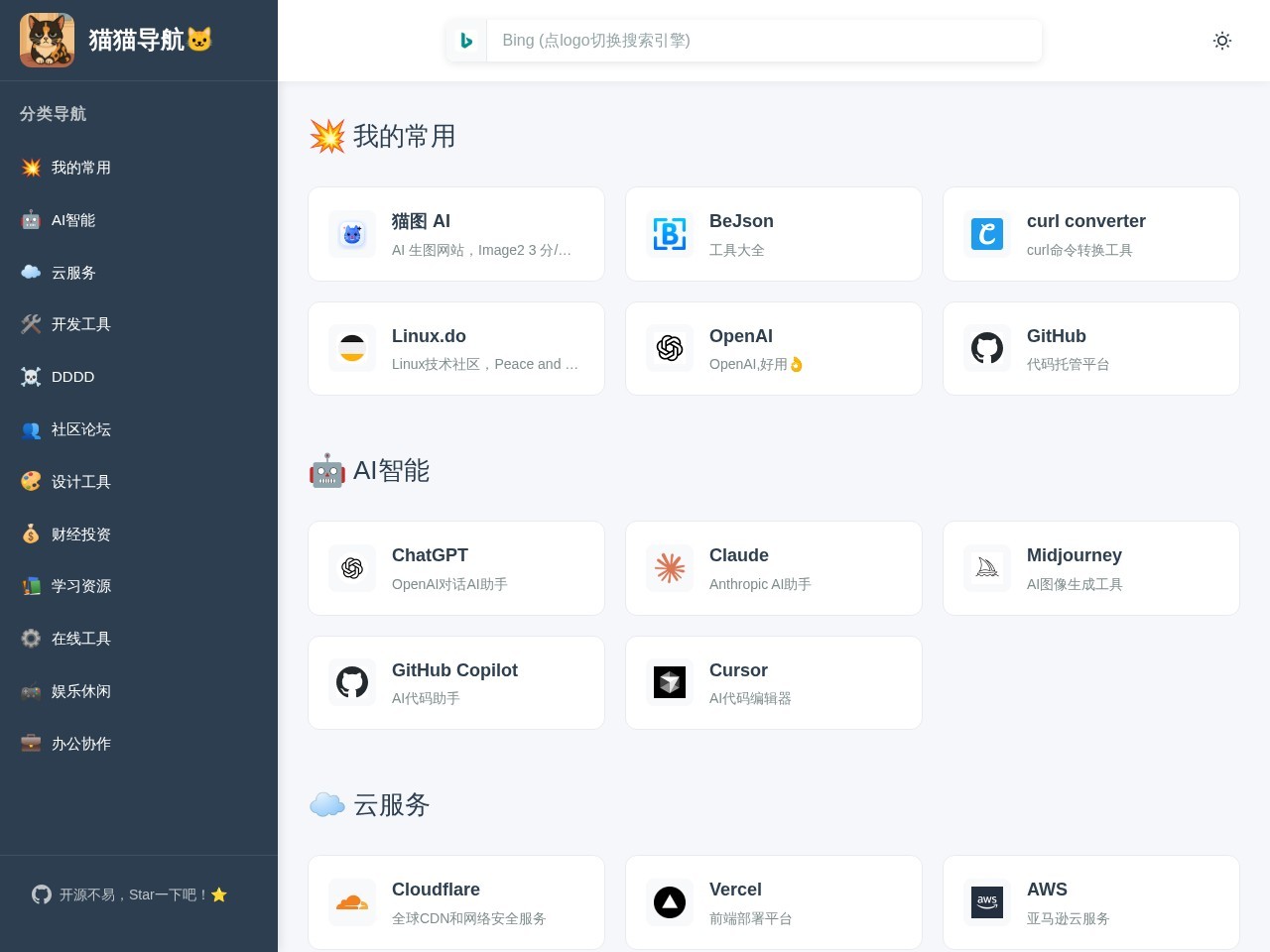The height and width of the screenshot is (952, 1270).
Task: Open the BeJson link title
Action: tap(741, 221)
